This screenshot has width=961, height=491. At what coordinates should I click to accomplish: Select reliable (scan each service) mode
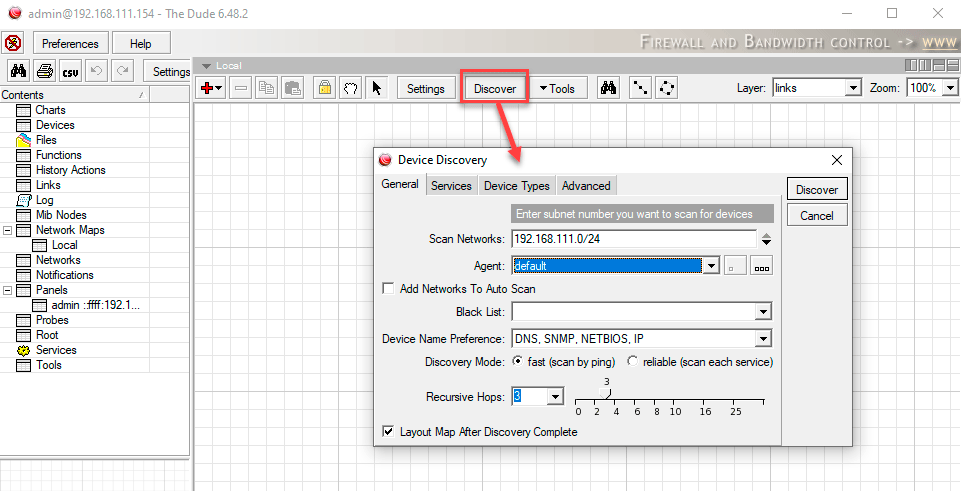pyautogui.click(x=633, y=361)
